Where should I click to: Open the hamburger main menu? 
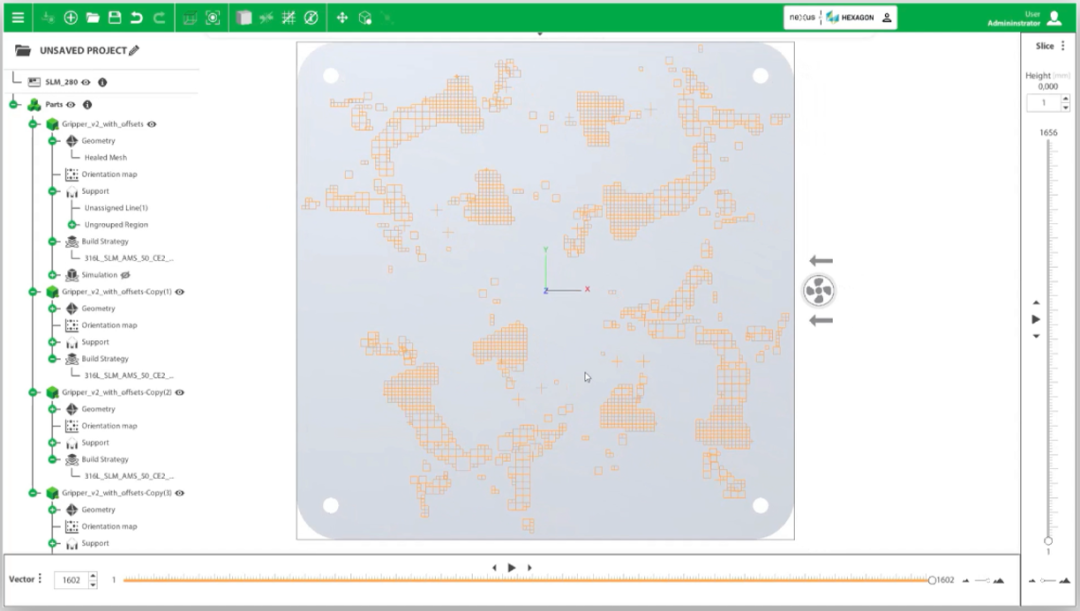click(x=18, y=18)
